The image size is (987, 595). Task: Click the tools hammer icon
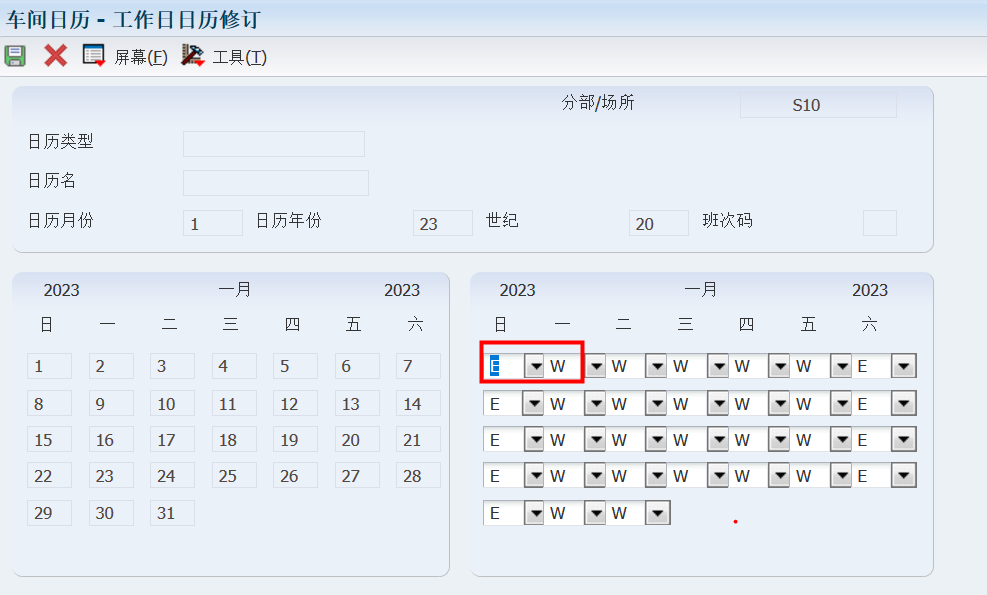point(192,56)
